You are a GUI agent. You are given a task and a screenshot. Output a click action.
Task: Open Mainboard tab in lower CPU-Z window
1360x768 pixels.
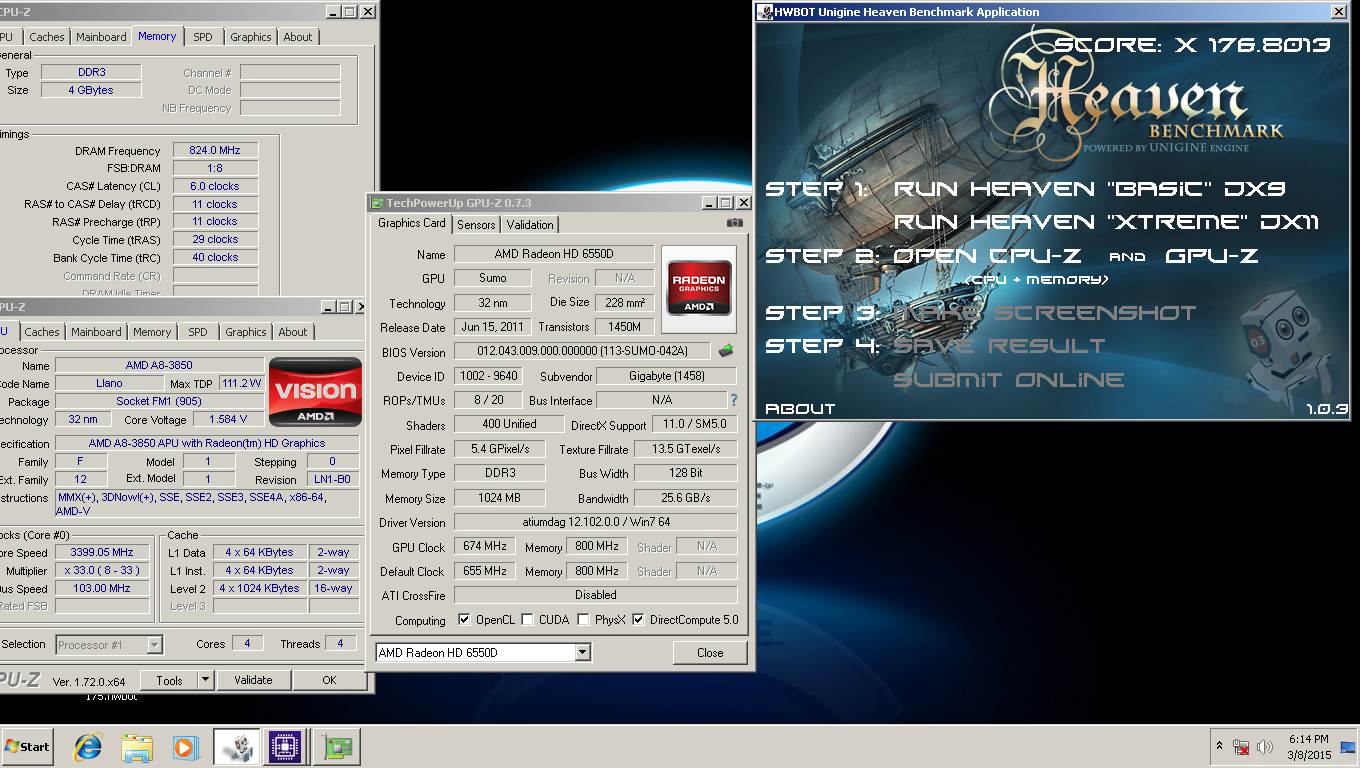pyautogui.click(x=96, y=332)
